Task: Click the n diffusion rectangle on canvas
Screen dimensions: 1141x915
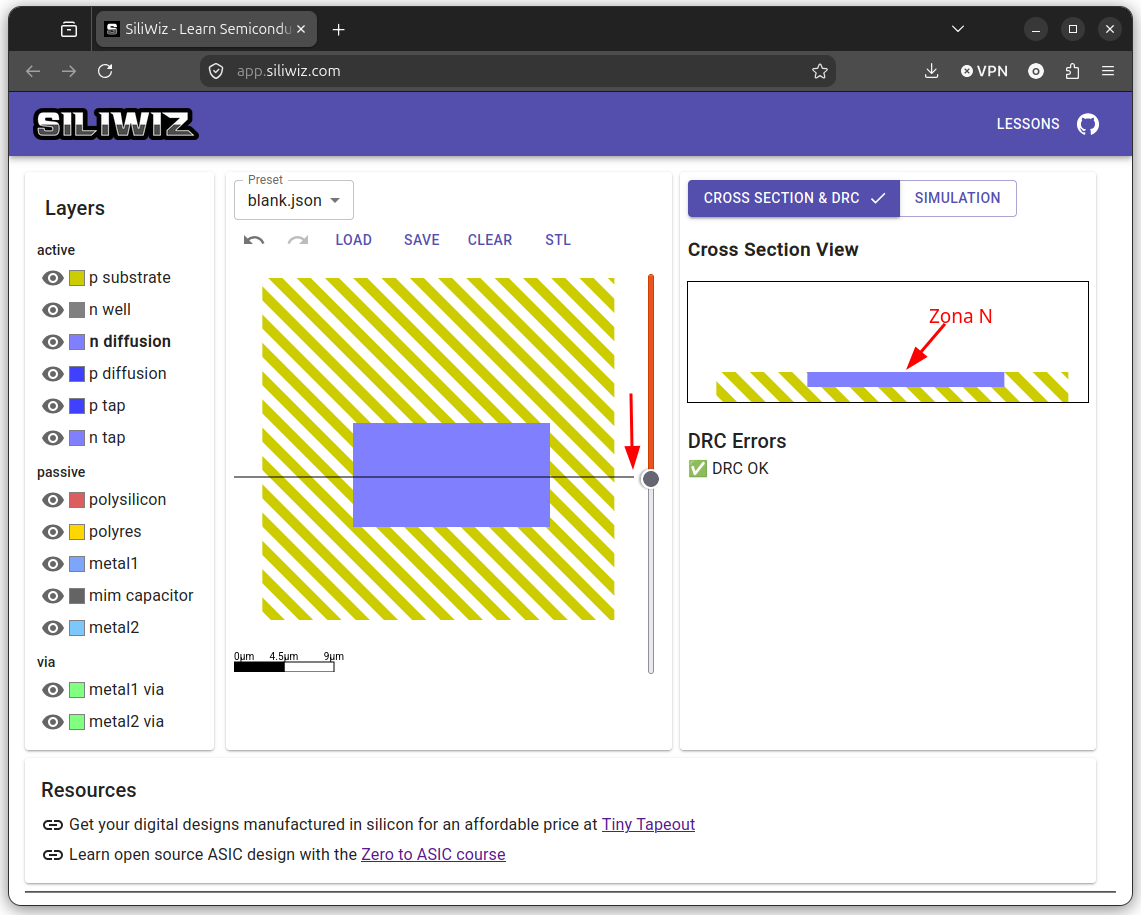Action: click(x=451, y=475)
